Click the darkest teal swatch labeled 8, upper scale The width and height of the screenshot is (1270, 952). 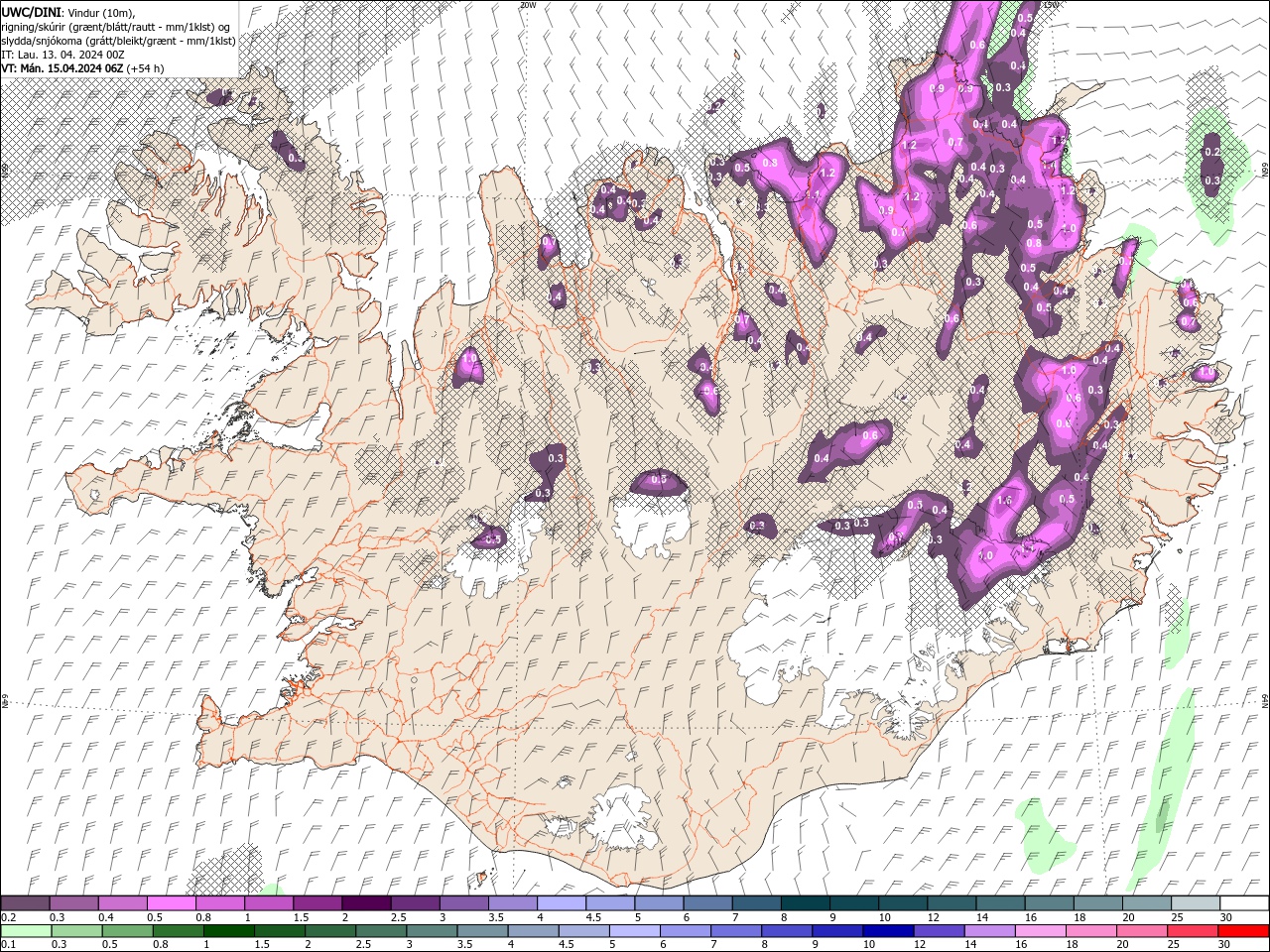pyautogui.click(x=805, y=903)
